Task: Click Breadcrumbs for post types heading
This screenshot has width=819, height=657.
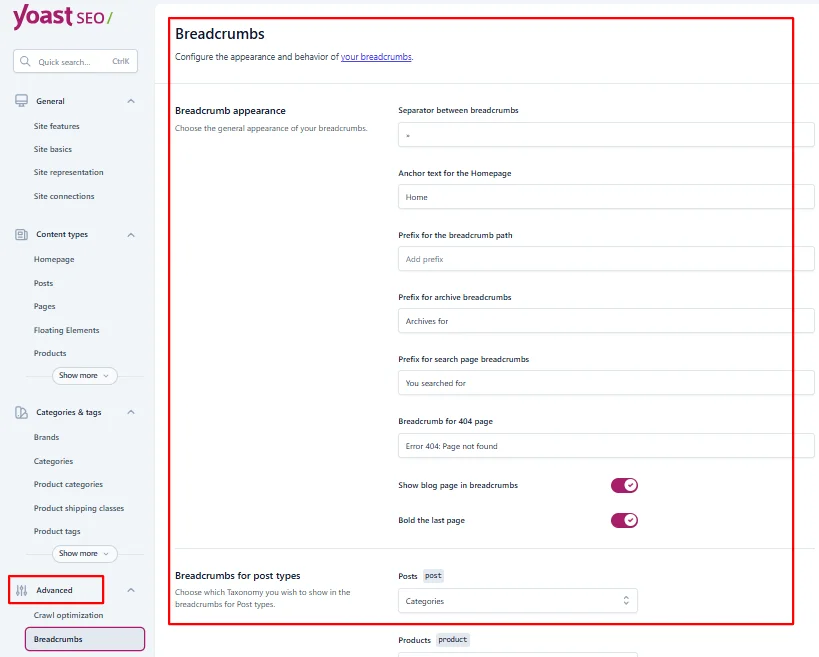Action: click(238, 576)
